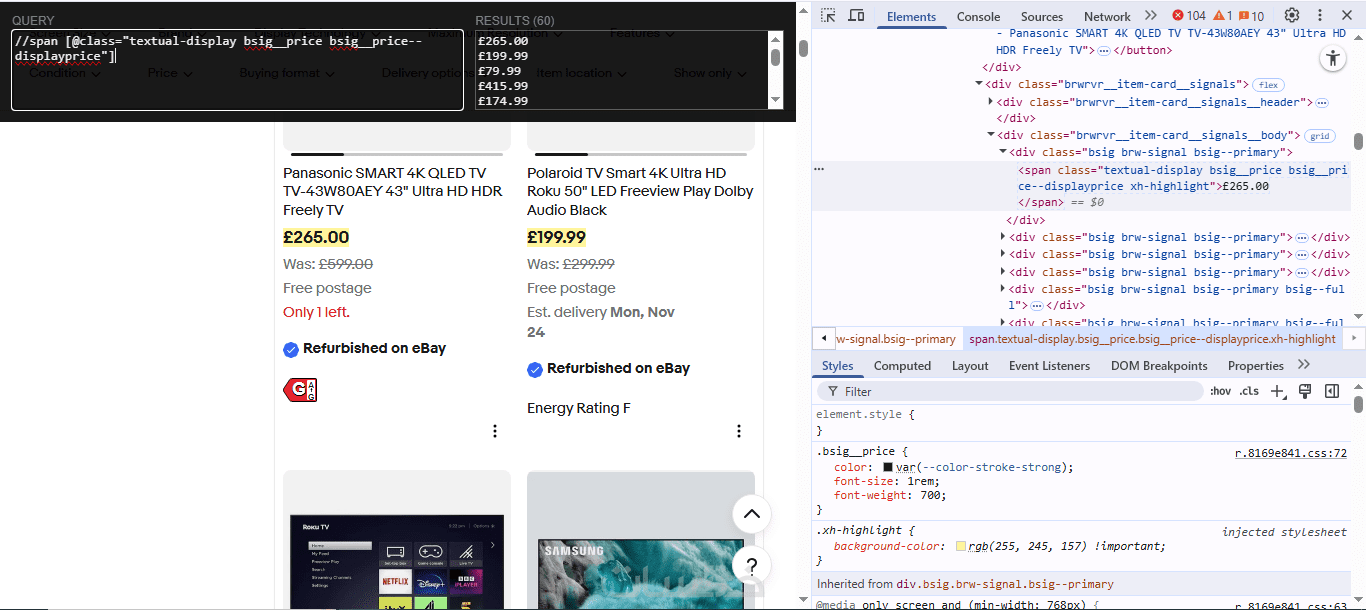
Task: Click the flex badge in DOM tree
Action: click(1269, 85)
